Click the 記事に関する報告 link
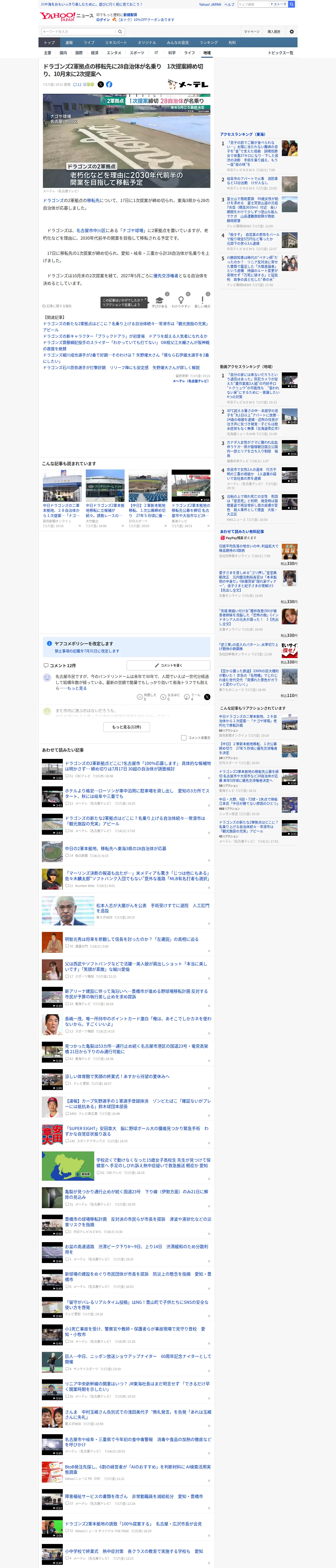The width and height of the screenshot is (336, 1568). [x=57, y=306]
